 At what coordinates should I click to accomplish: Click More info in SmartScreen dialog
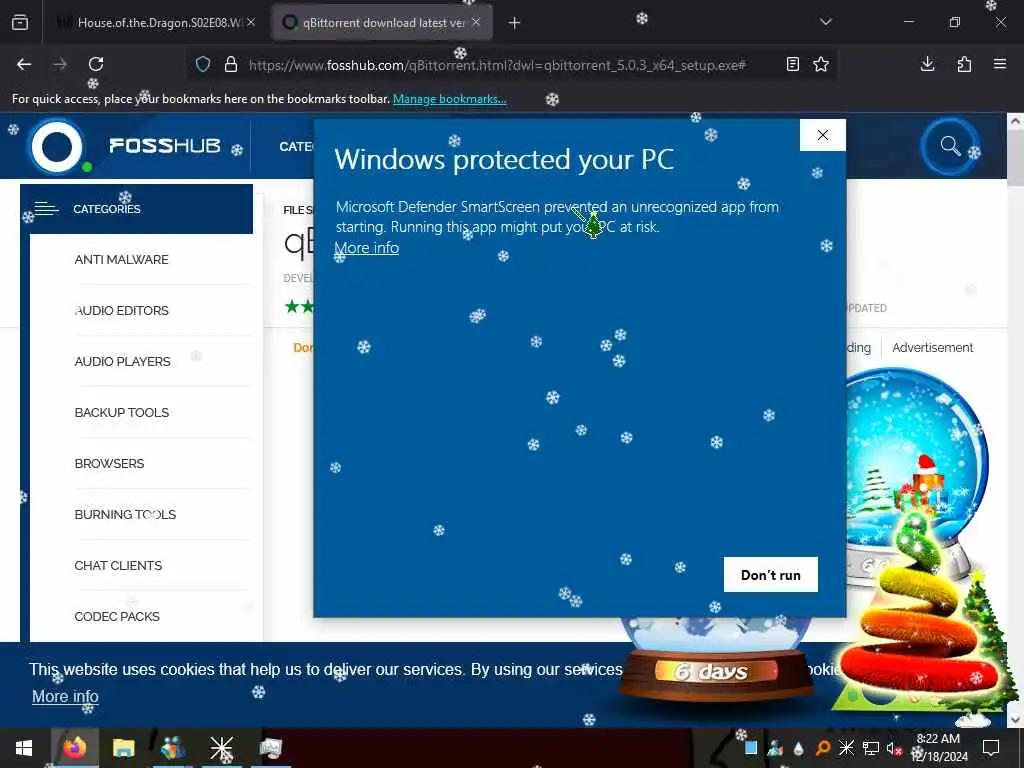point(367,248)
